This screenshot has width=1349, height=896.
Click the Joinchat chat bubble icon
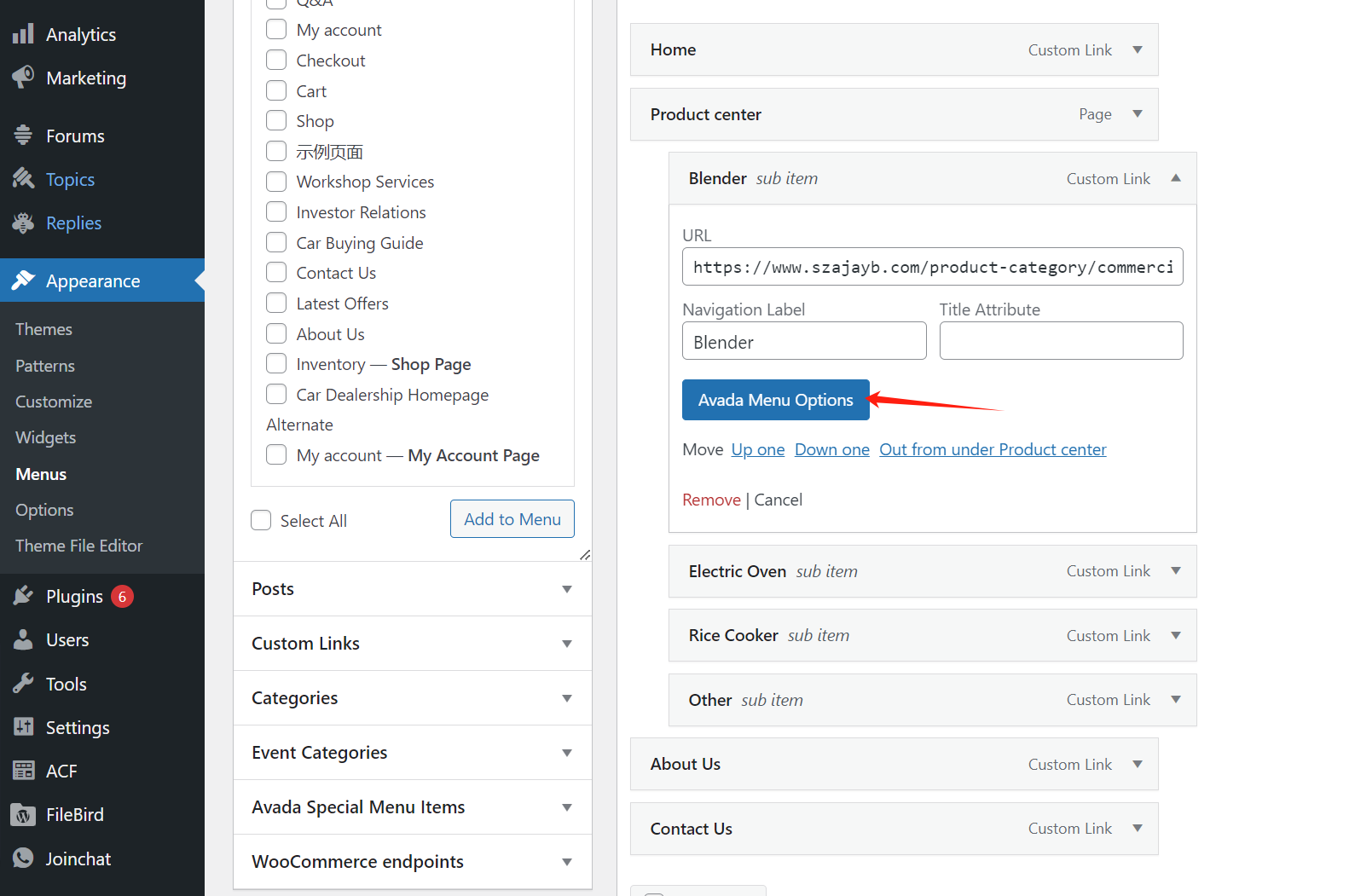23,858
